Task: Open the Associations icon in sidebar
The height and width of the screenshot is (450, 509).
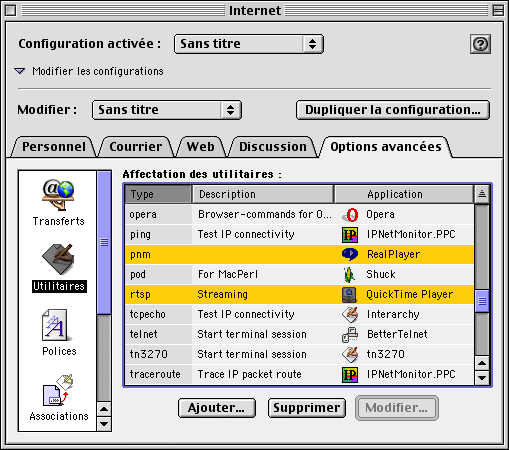Action: [58, 390]
